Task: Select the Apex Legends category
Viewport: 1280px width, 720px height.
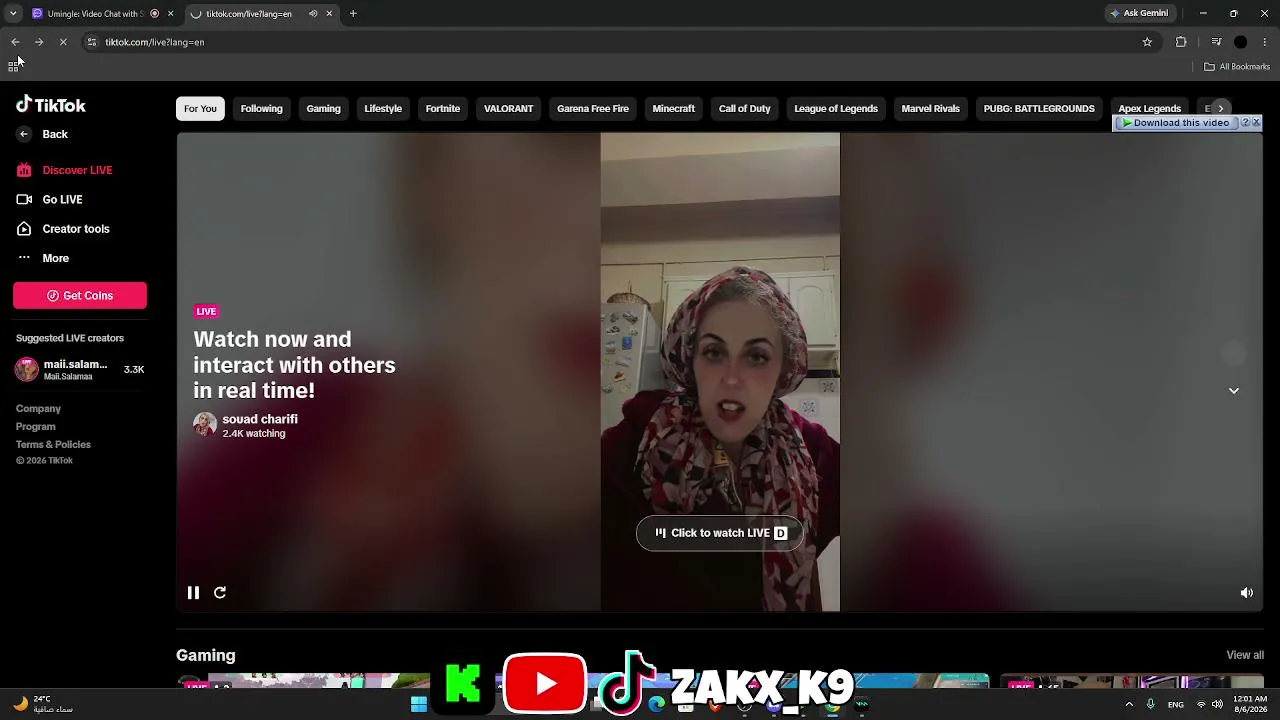Action: coord(1149,109)
